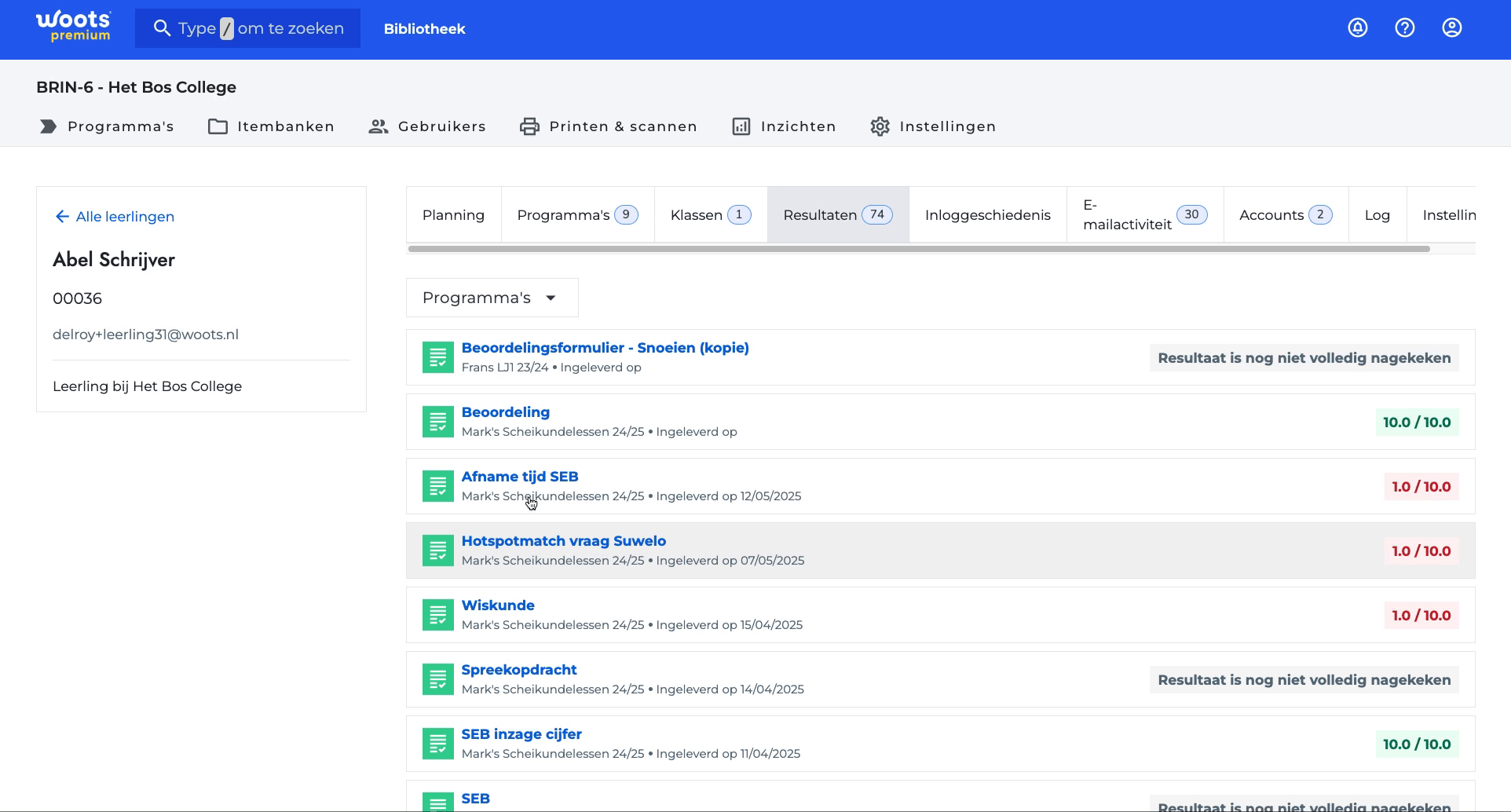Click the Inzichten chart icon
Viewport: 1511px width, 812px height.
(741, 126)
